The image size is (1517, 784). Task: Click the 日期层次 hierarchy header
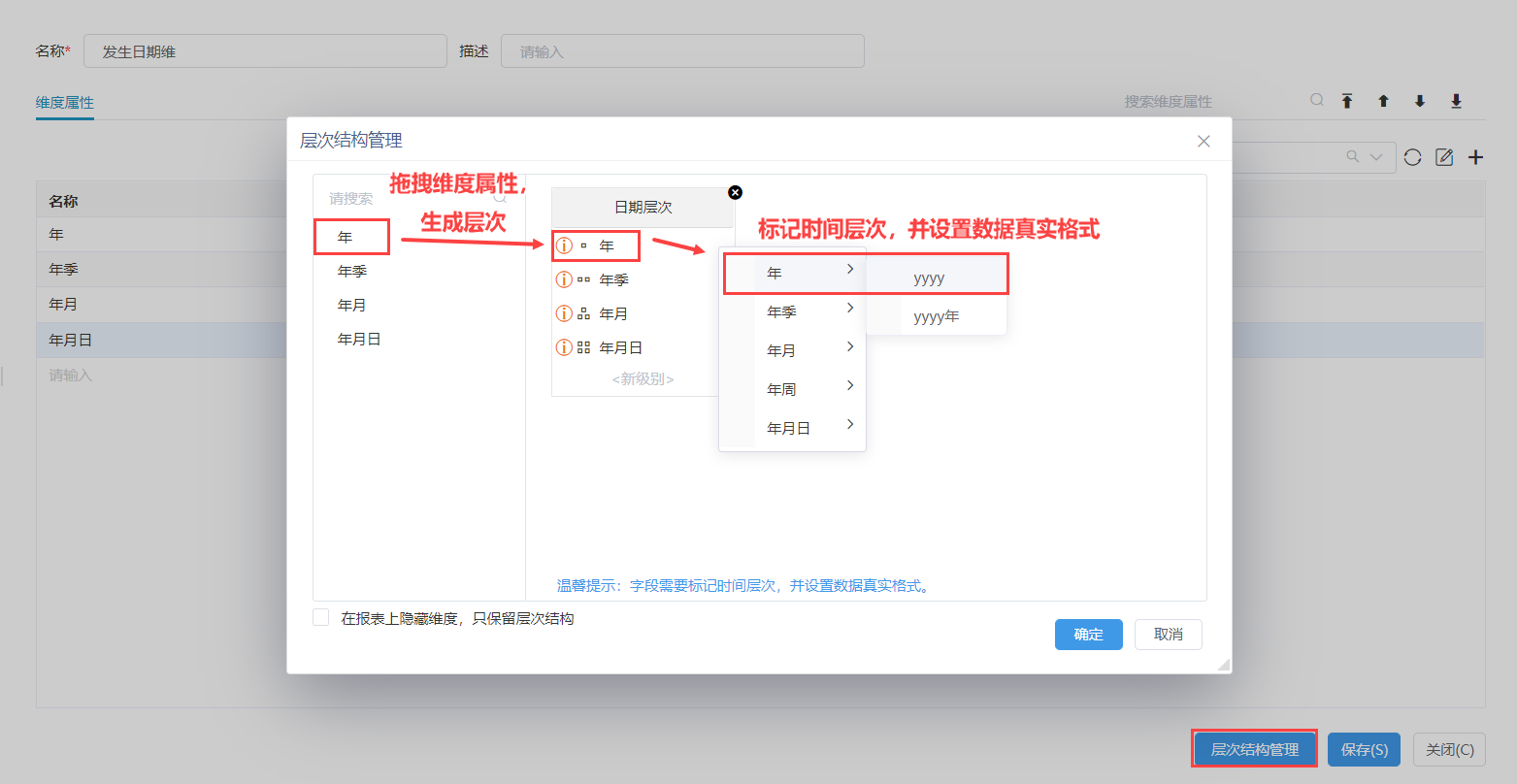(643, 208)
